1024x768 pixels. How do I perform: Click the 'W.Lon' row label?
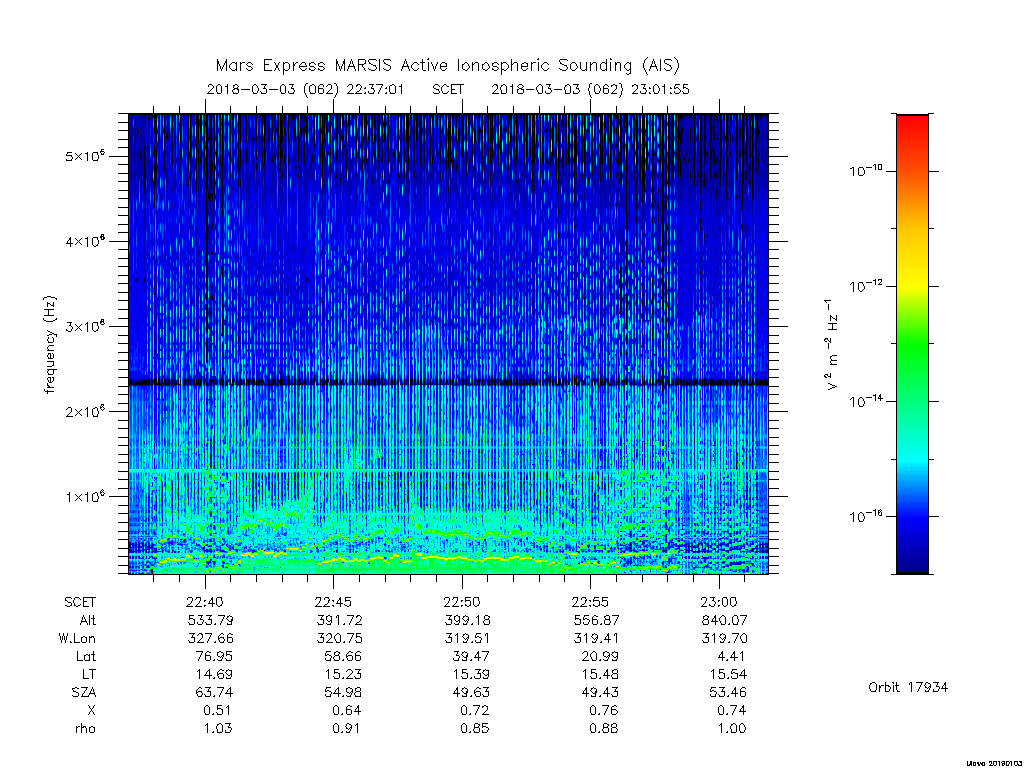[77, 638]
